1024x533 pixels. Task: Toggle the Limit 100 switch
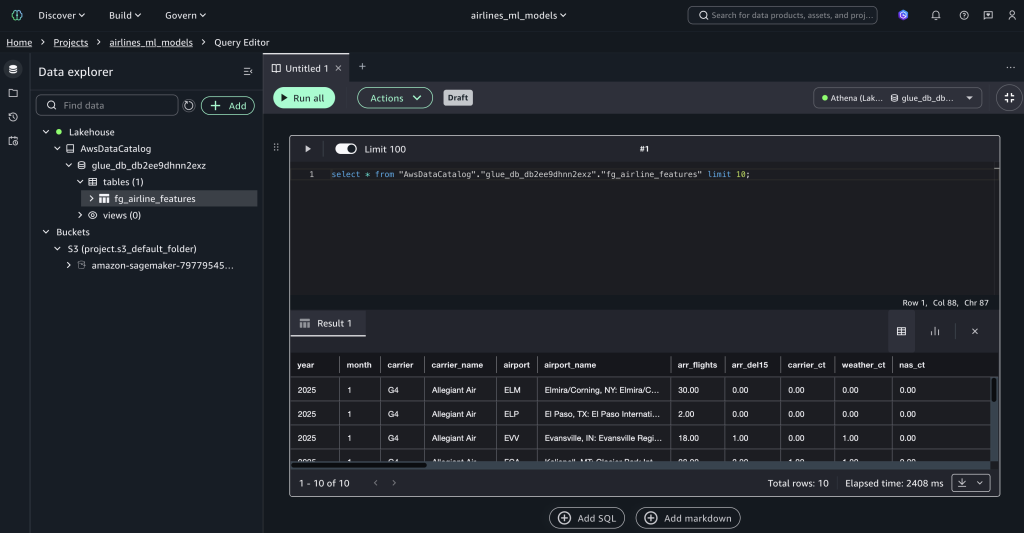tap(346, 149)
